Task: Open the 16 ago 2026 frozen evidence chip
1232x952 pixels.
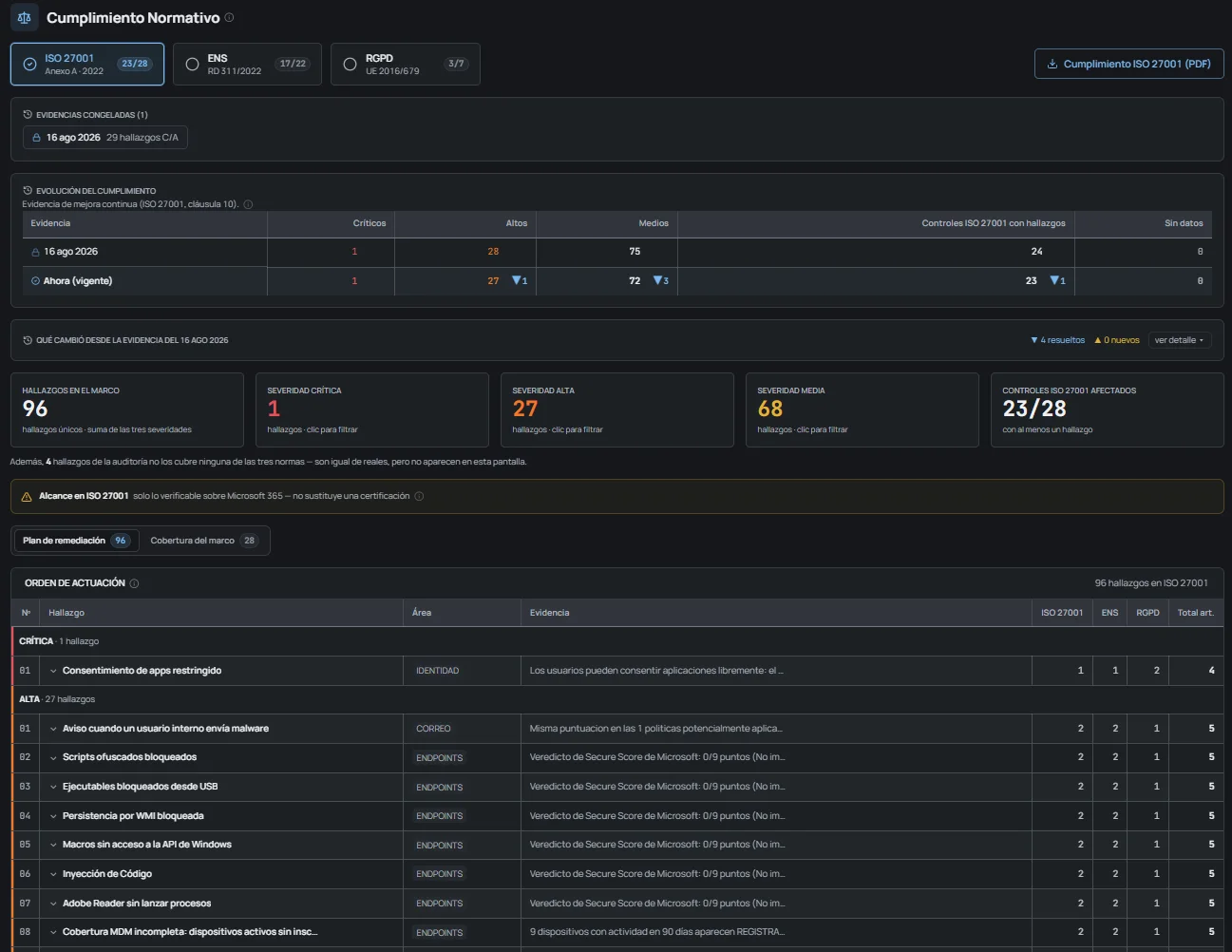Action: [105, 138]
